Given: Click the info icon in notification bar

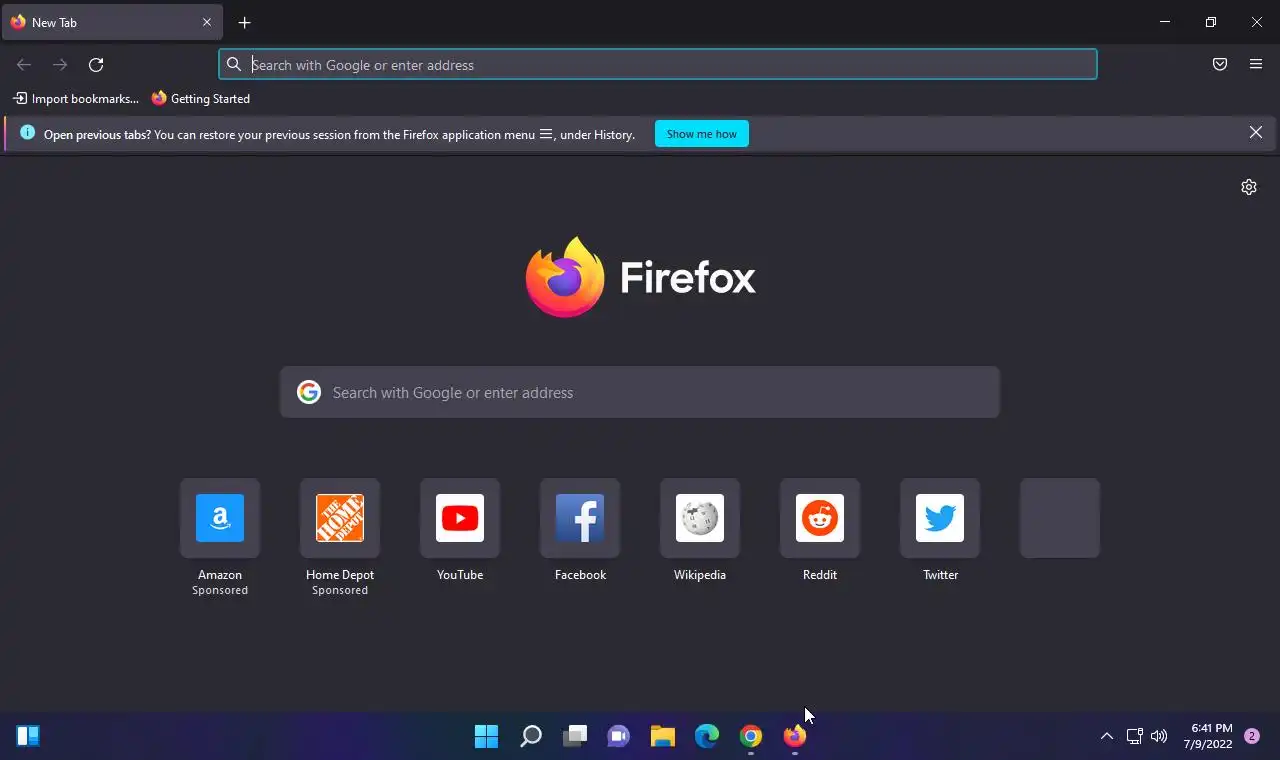Looking at the screenshot, I should (27, 133).
